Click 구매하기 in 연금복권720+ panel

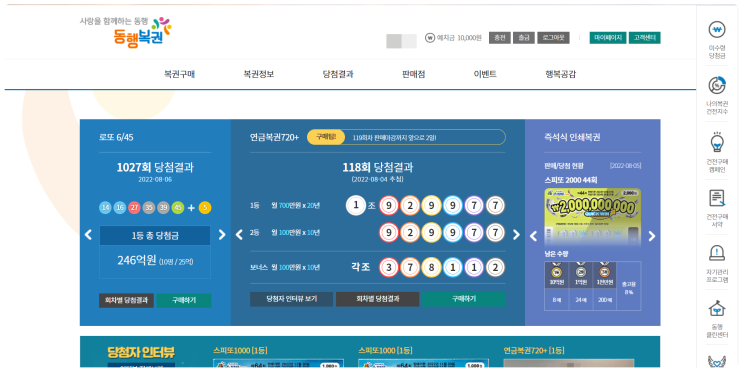coord(463,299)
